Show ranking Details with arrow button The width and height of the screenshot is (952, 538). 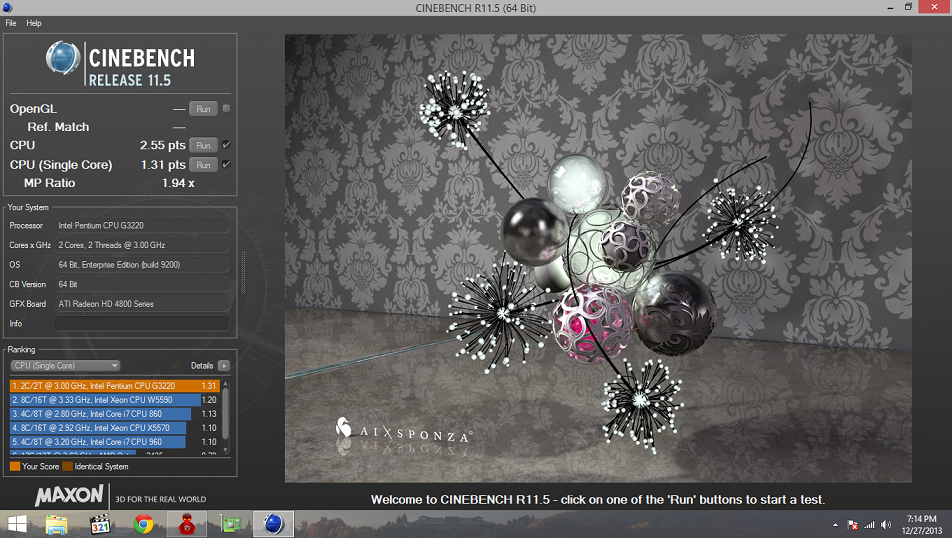[224, 366]
